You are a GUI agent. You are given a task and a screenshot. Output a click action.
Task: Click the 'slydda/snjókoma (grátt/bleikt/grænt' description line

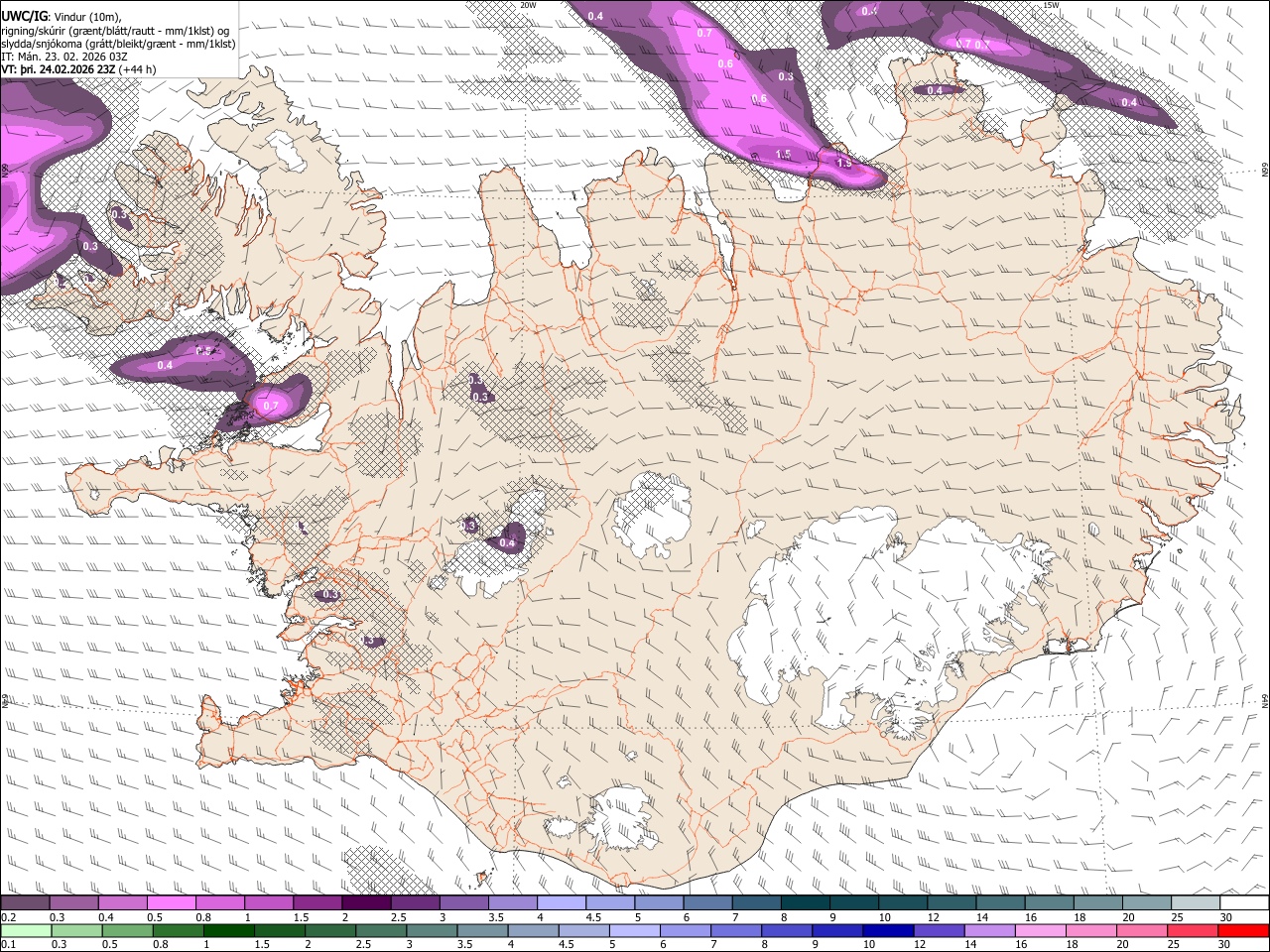pos(118,45)
